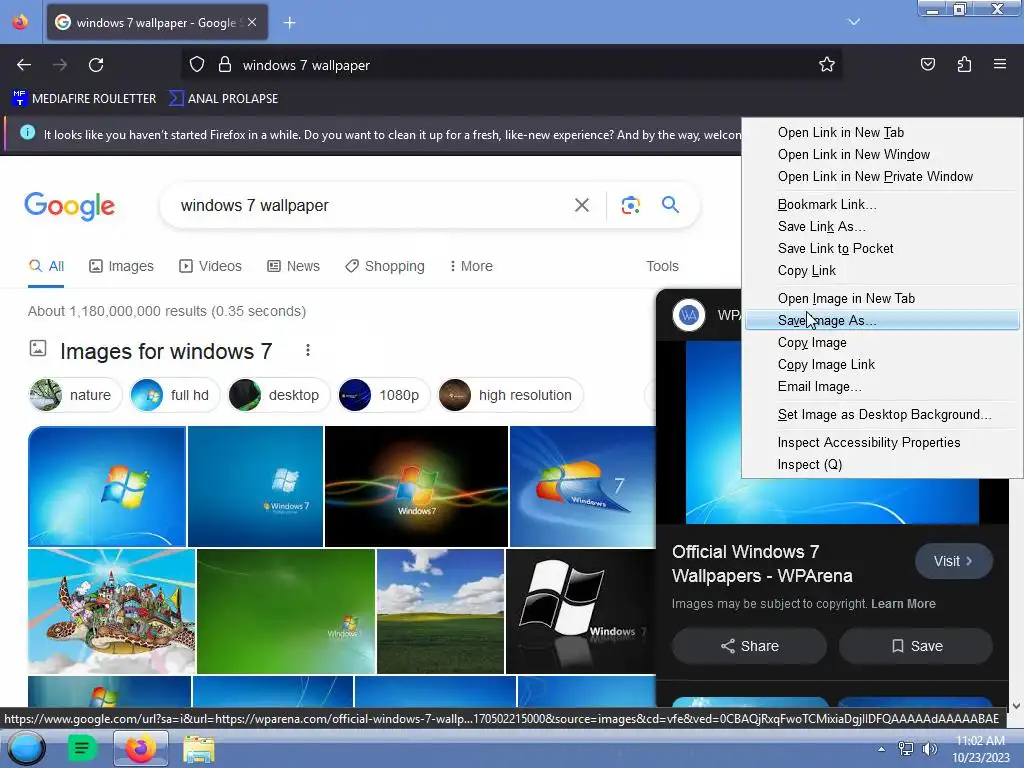
Task: Click the site lock padlock icon
Action: (225, 65)
